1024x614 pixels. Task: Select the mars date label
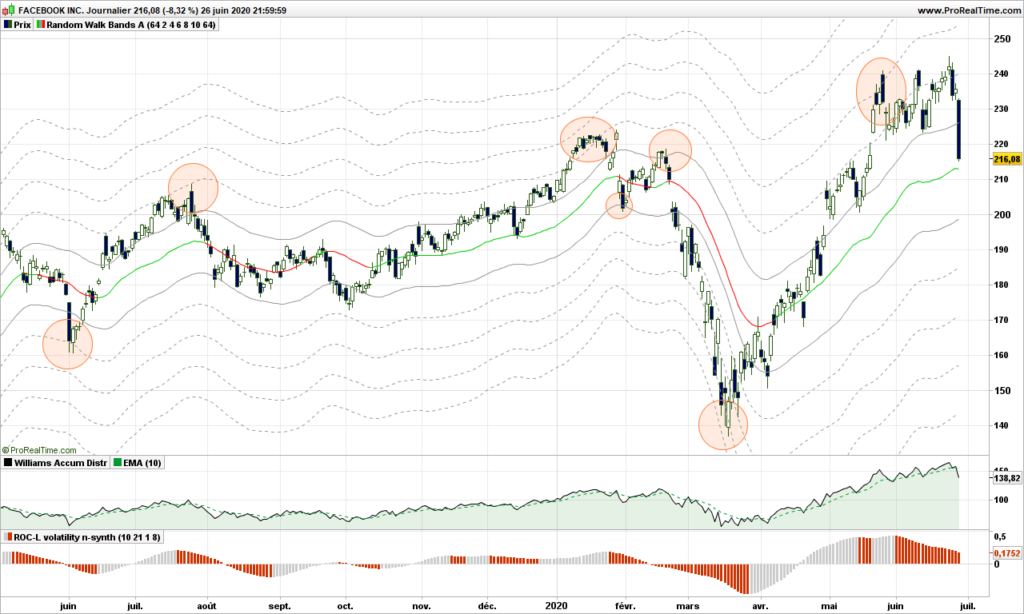click(688, 606)
